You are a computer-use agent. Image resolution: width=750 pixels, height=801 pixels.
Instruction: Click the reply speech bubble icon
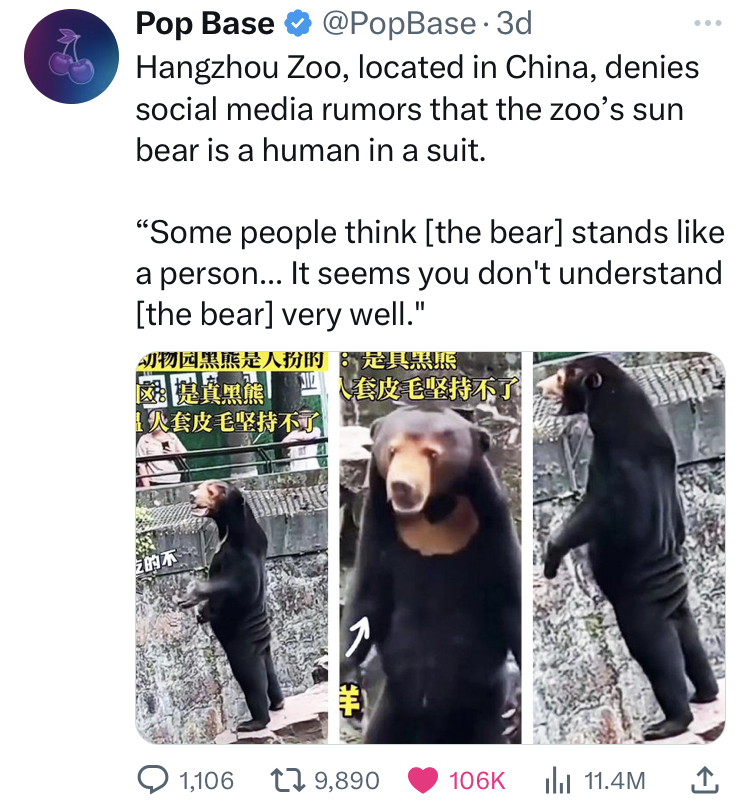[152, 780]
